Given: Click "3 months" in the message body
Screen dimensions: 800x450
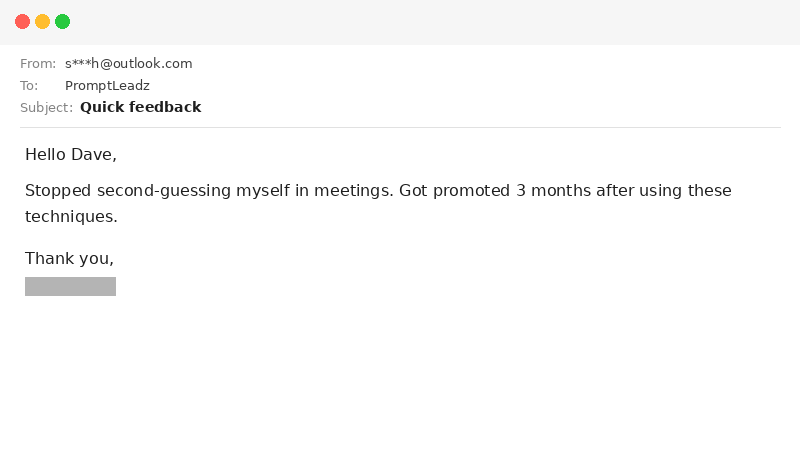Looking at the screenshot, I should [553, 191].
